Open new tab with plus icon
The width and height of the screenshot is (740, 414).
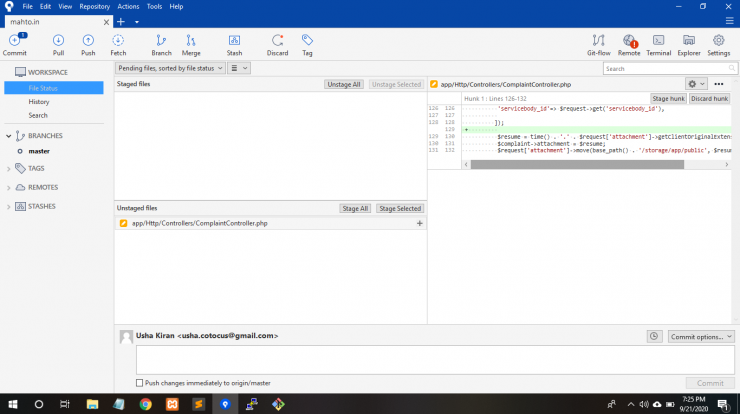pos(121,22)
